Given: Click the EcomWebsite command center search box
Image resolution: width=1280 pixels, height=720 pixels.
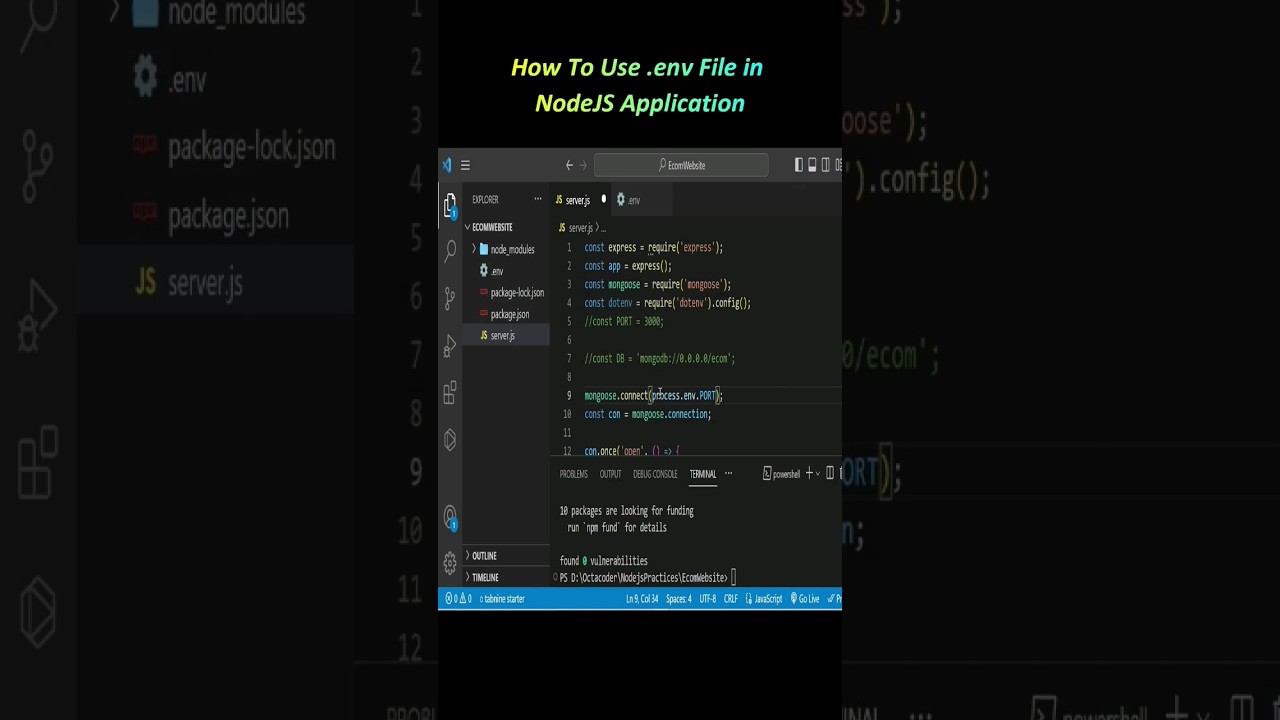Looking at the screenshot, I should 681,165.
